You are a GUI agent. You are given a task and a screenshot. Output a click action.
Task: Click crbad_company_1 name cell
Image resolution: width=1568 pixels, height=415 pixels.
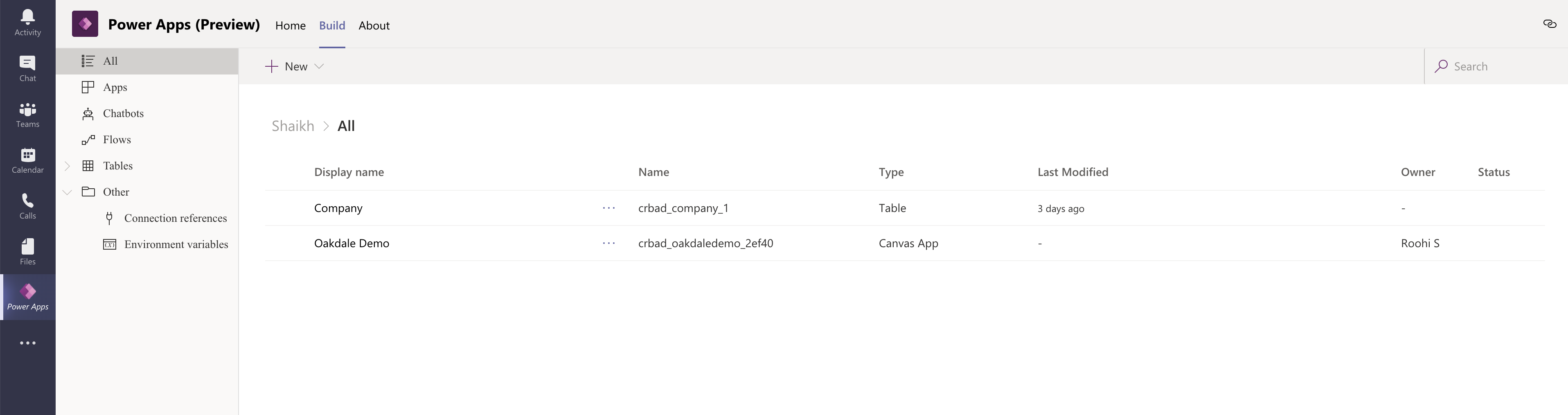pyautogui.click(x=683, y=208)
